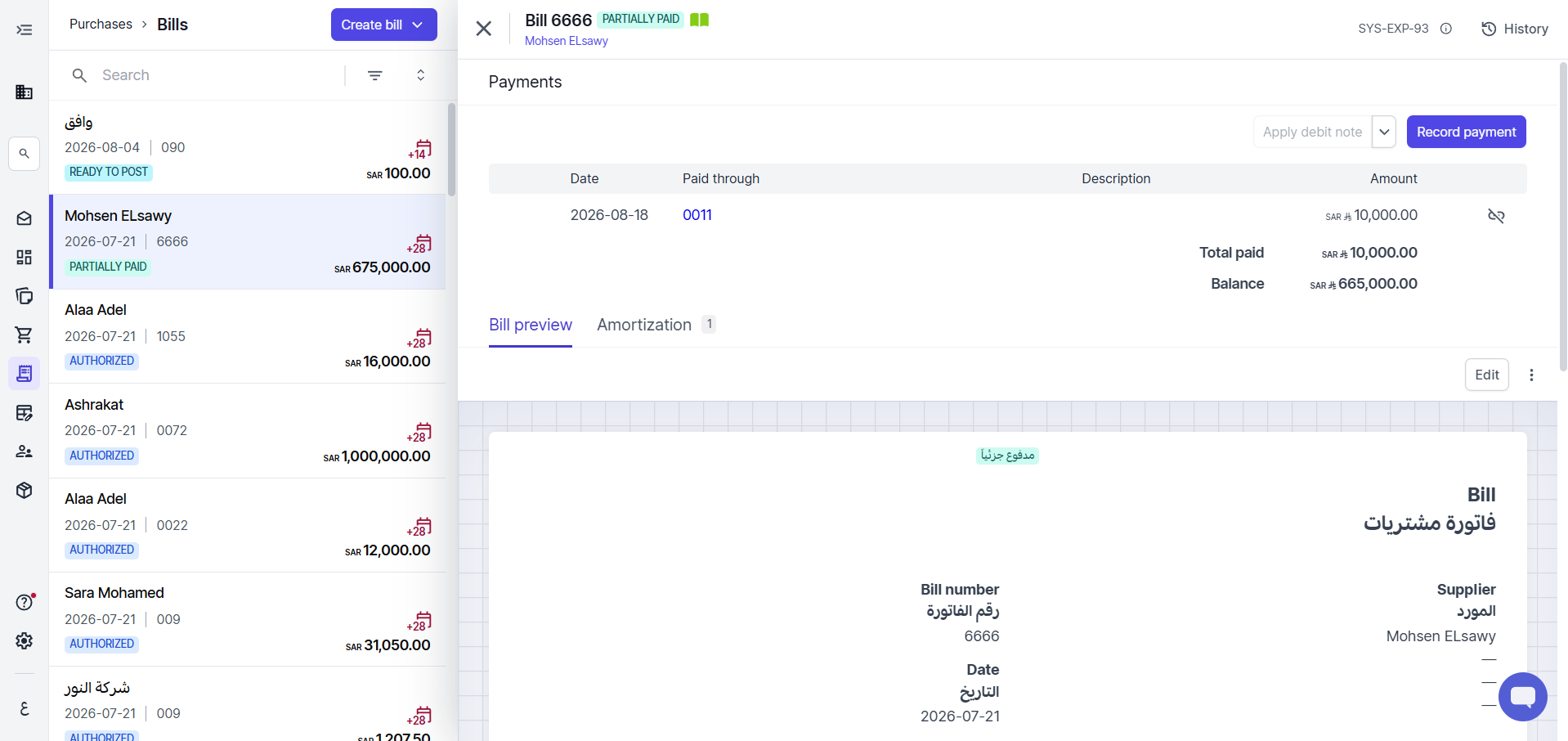The width and height of the screenshot is (1568, 741).
Task: Switch language with the Arabic letter icon
Action: tap(25, 708)
